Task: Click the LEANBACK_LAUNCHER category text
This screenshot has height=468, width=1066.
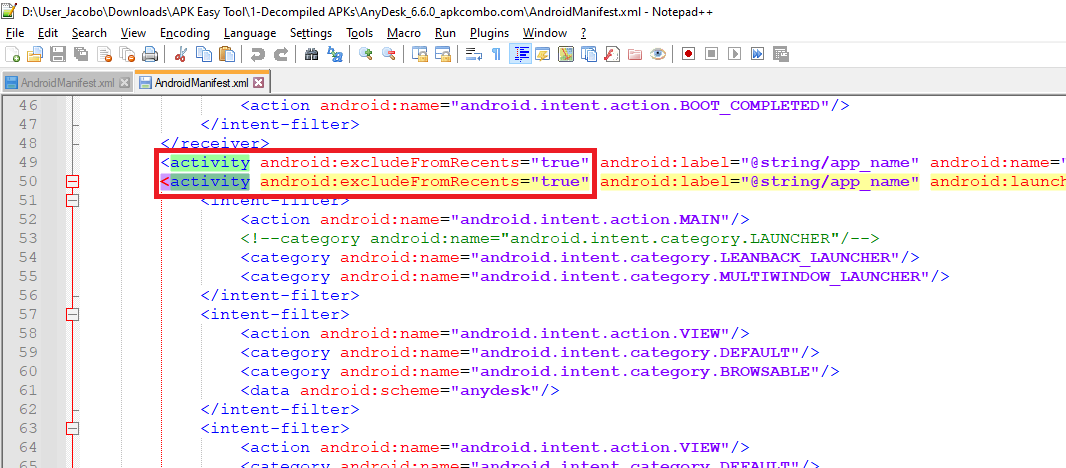Action: 580,257
